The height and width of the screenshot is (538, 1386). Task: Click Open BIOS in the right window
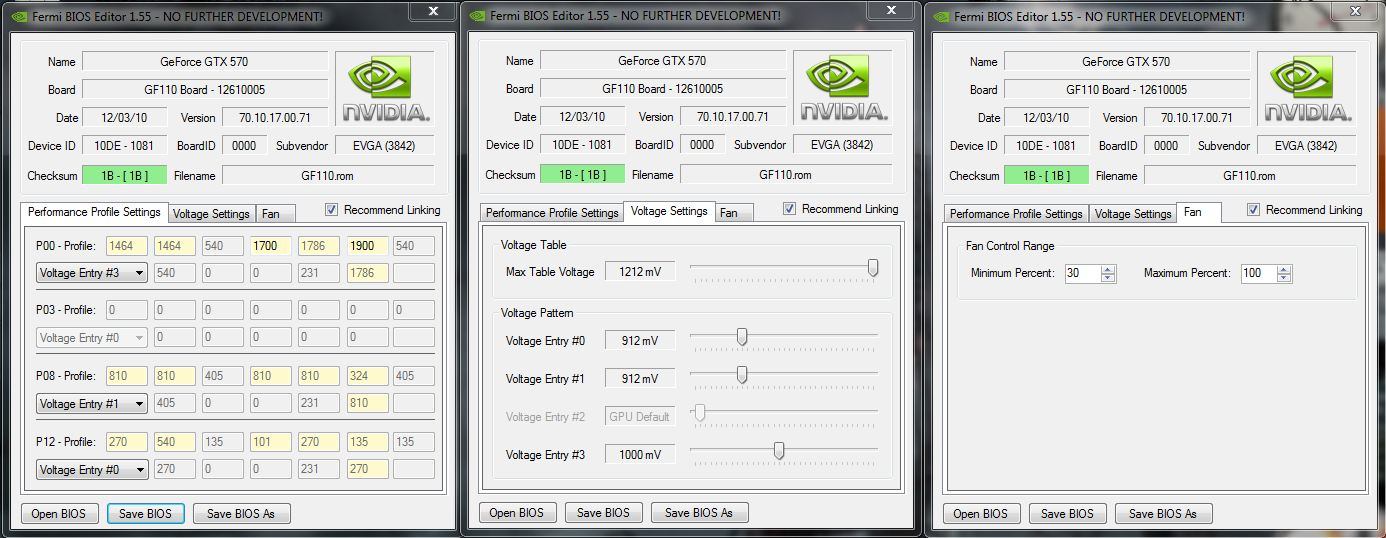coord(981,513)
